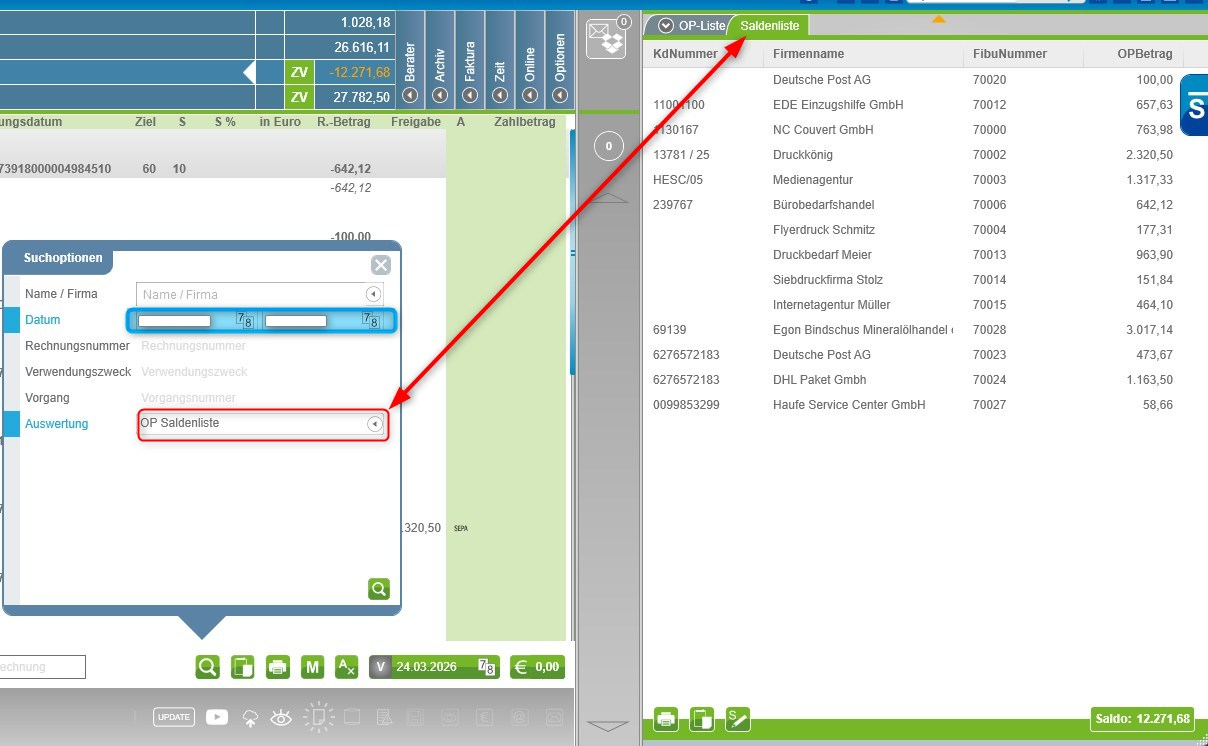Expand the OP-Liste tab arrow
Viewport: 1208px width, 746px height.
[665, 26]
